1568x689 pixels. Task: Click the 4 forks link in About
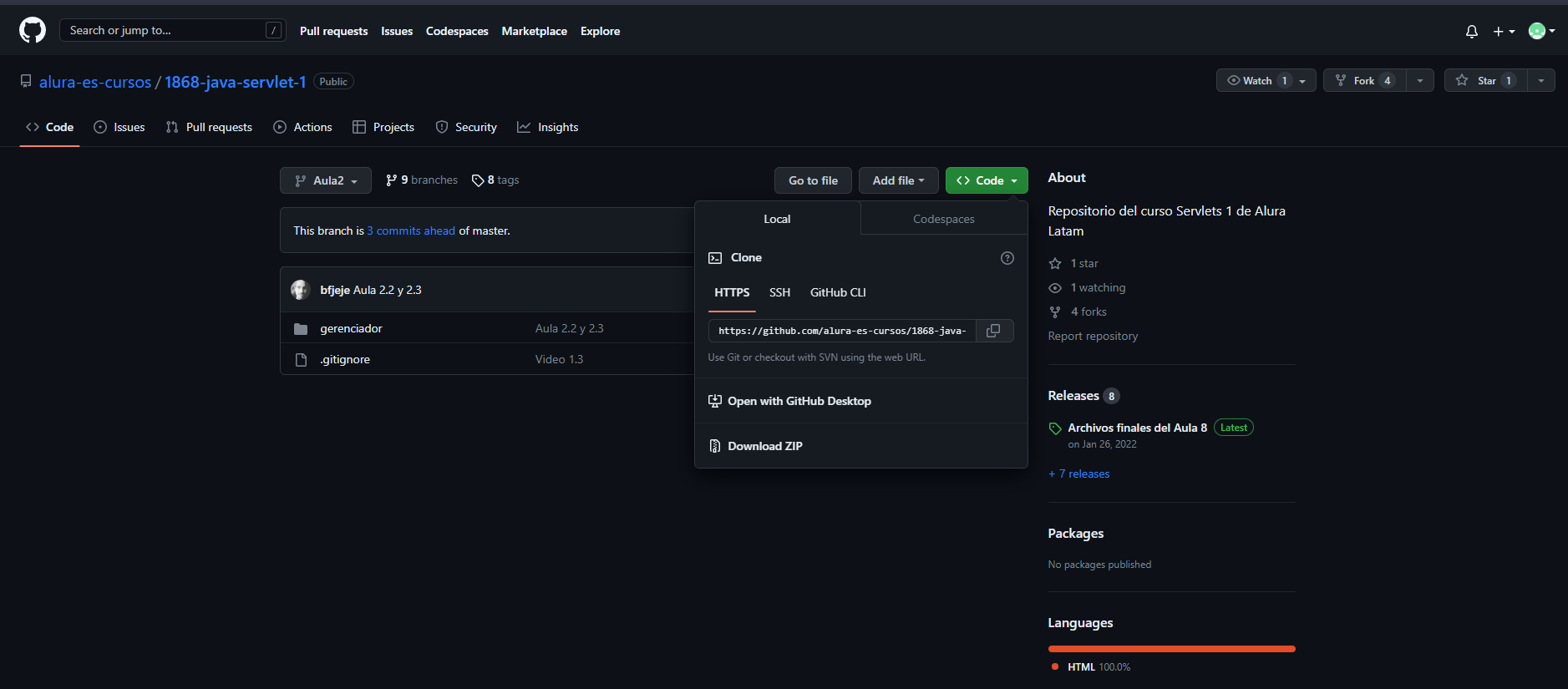pos(1078,312)
